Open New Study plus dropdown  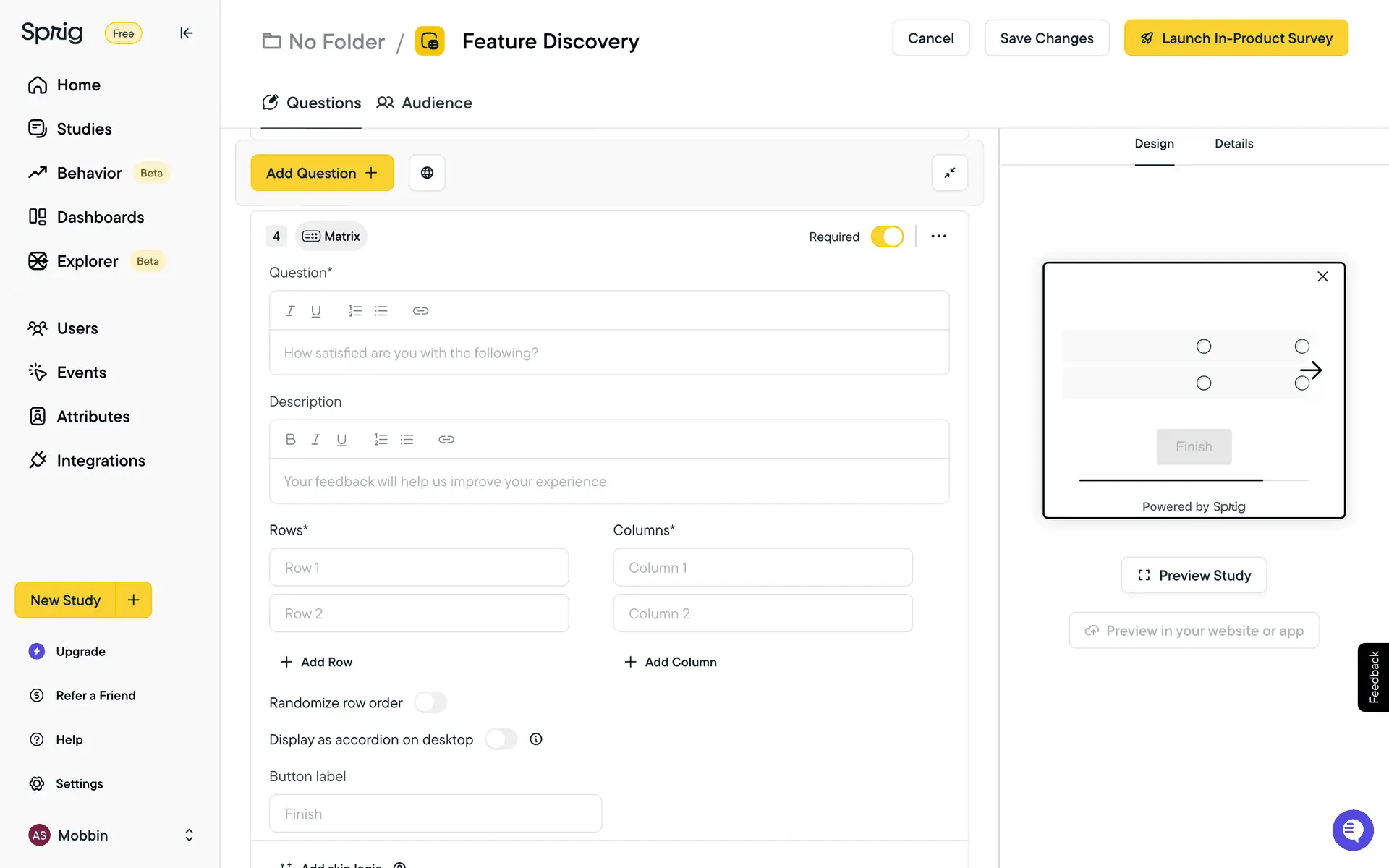pos(134,600)
